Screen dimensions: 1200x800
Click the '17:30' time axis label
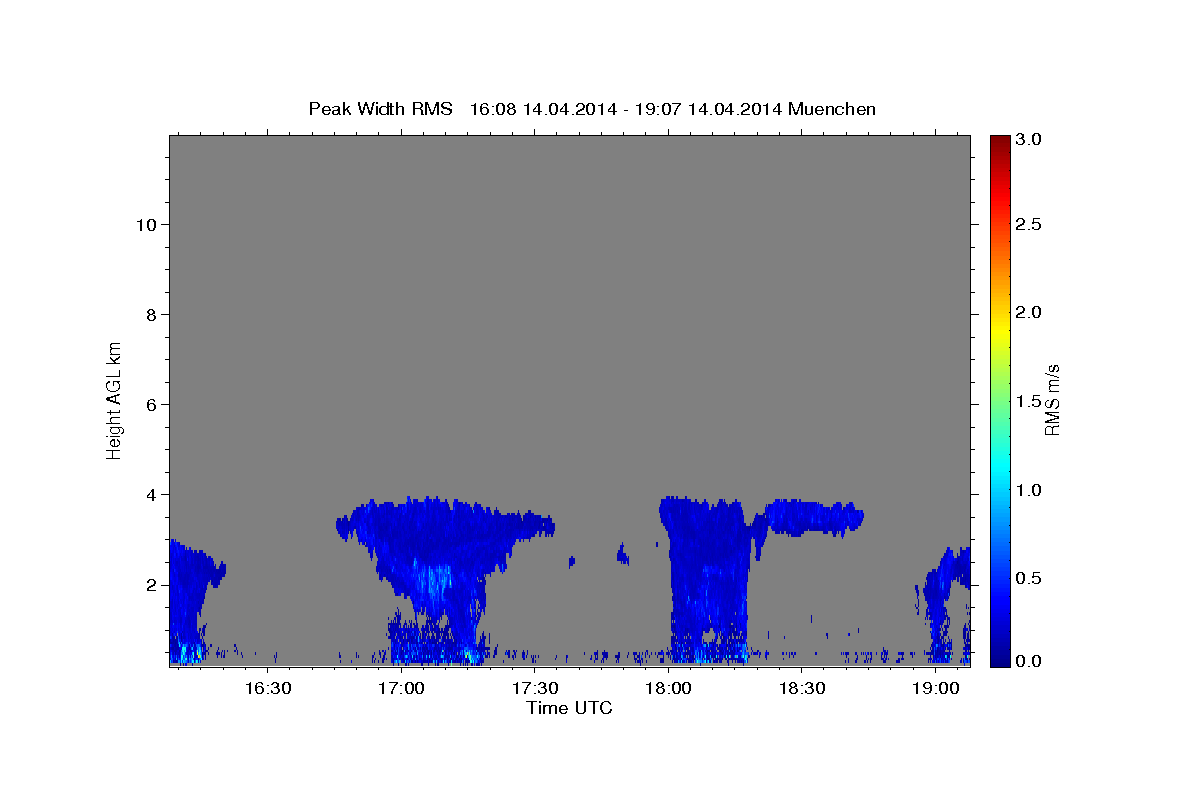click(x=535, y=688)
